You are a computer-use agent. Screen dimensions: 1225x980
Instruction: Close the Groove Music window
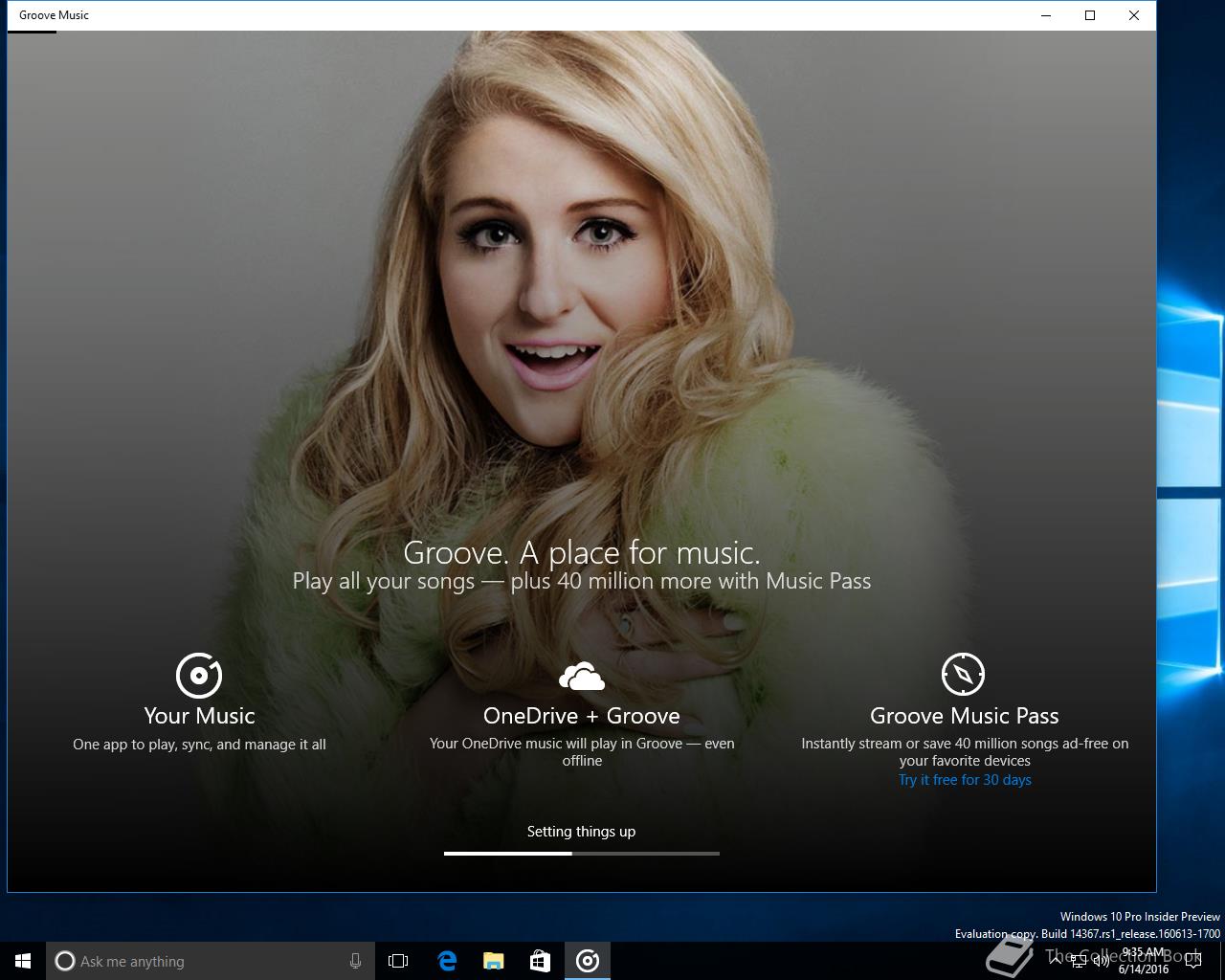1134,15
